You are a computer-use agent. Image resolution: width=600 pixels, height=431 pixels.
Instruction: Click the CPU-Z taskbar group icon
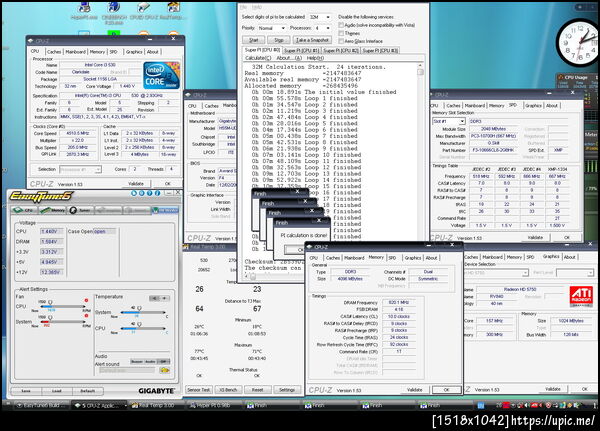(x=99, y=405)
